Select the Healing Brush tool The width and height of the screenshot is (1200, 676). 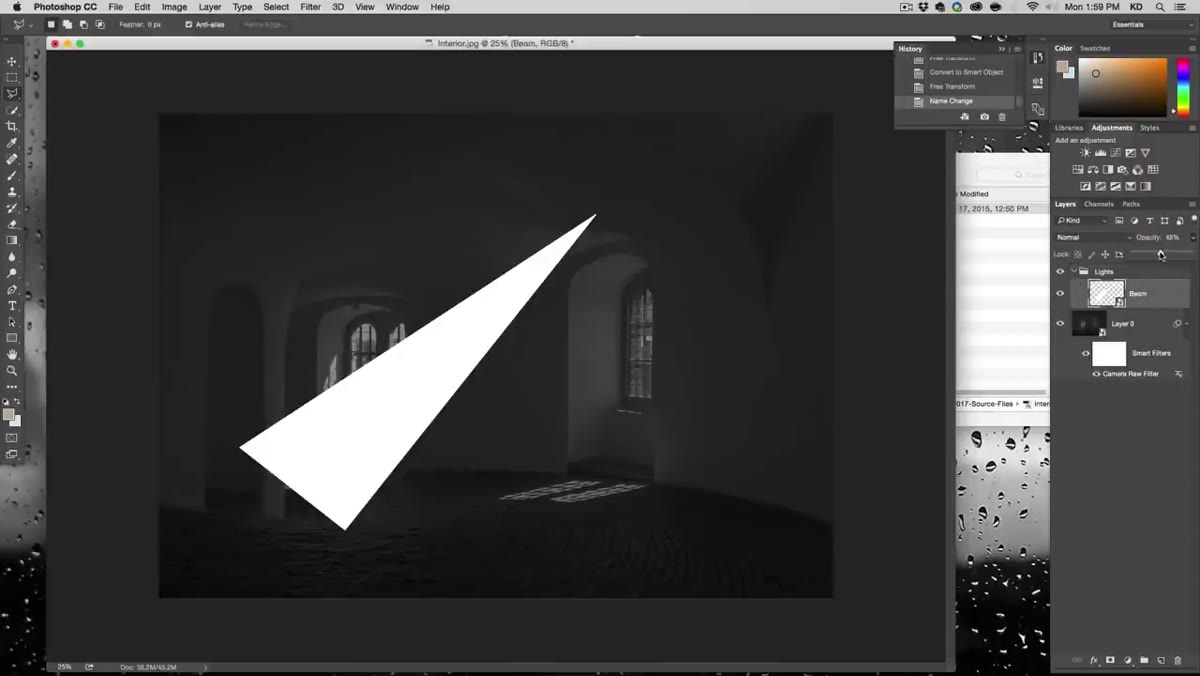(x=12, y=159)
